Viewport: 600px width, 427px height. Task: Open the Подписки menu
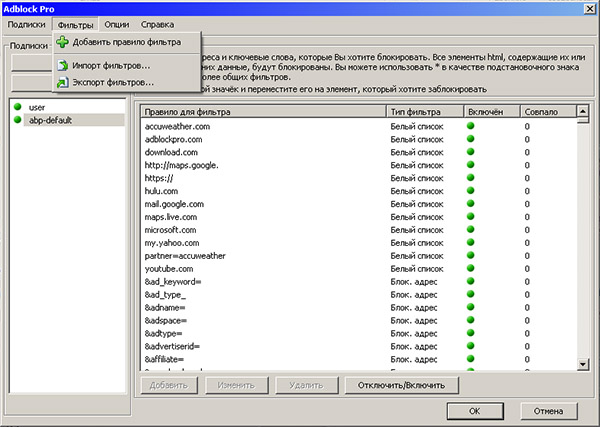27,23
